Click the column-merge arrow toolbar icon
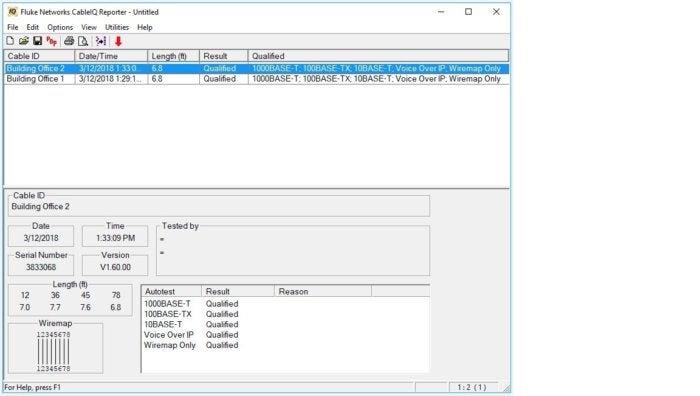This screenshot has width=700, height=396. [101, 41]
